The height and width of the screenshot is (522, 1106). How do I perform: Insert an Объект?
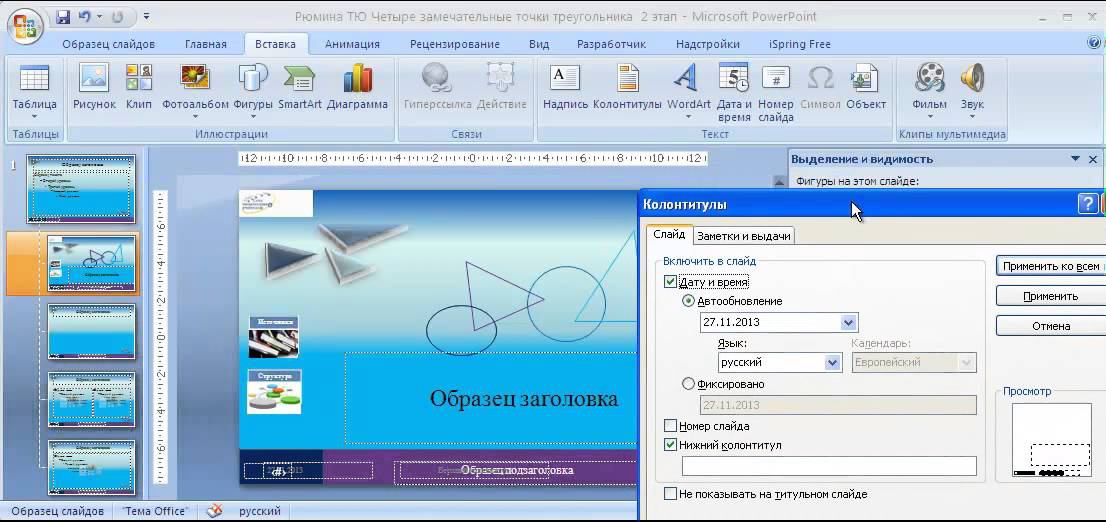865,87
